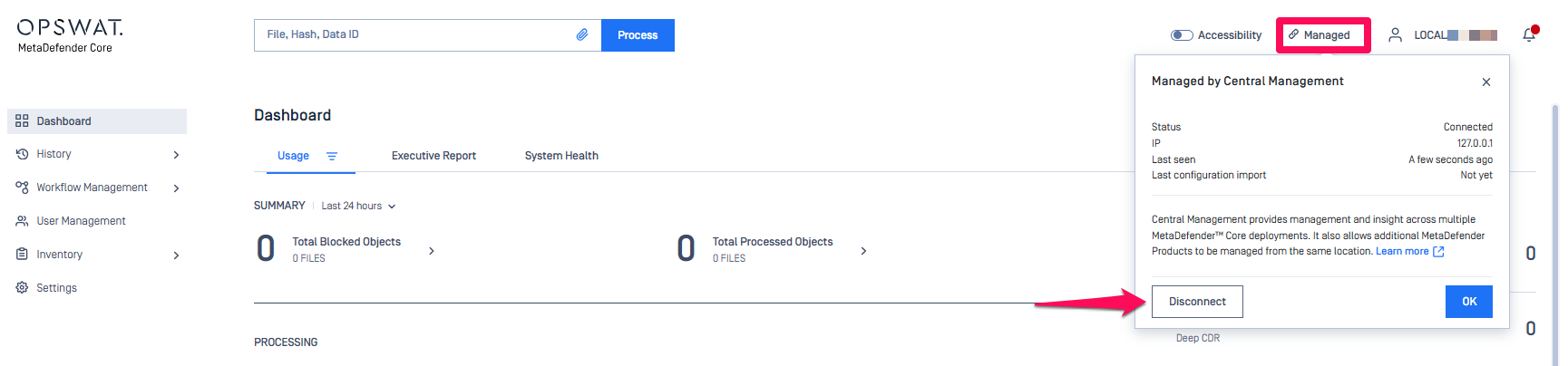Expand the Workflow Management menu
This screenshot has width=1568, height=366.
(x=176, y=188)
